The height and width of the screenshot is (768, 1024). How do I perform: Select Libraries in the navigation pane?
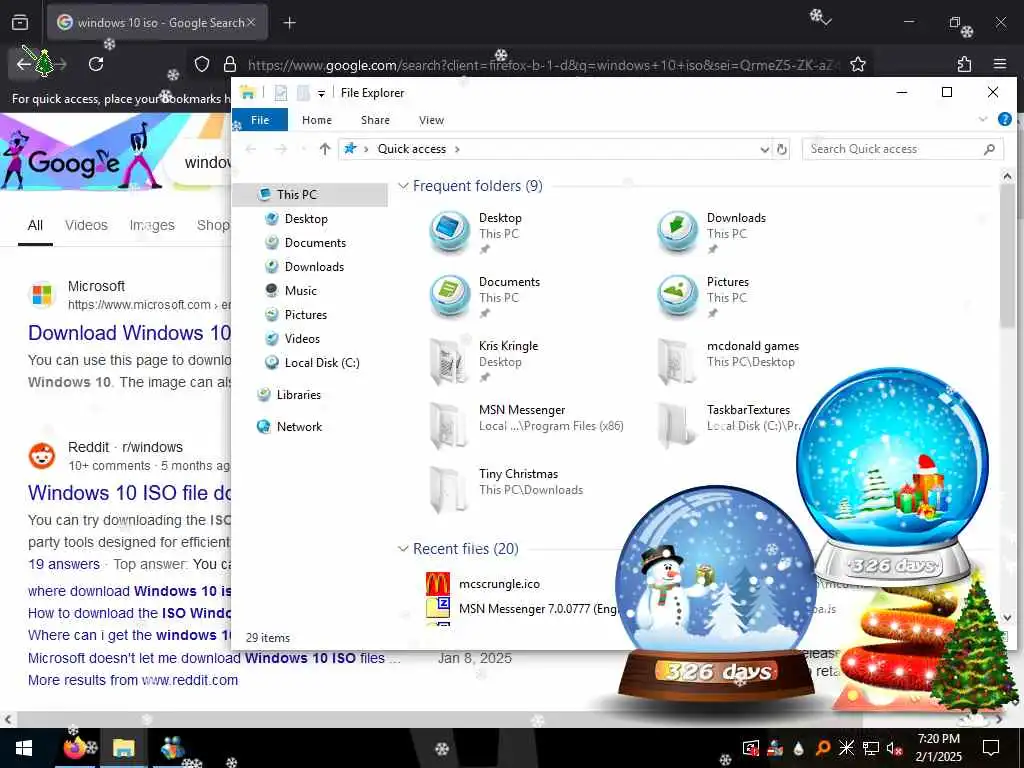point(298,395)
